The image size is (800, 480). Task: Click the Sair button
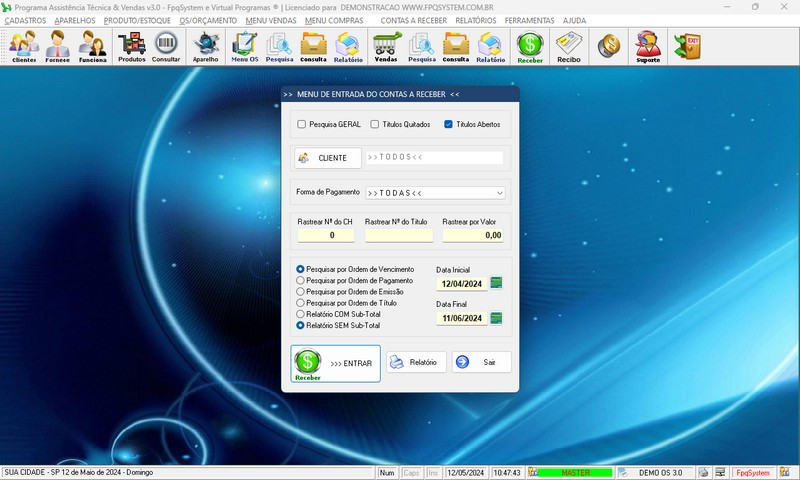(x=481, y=362)
